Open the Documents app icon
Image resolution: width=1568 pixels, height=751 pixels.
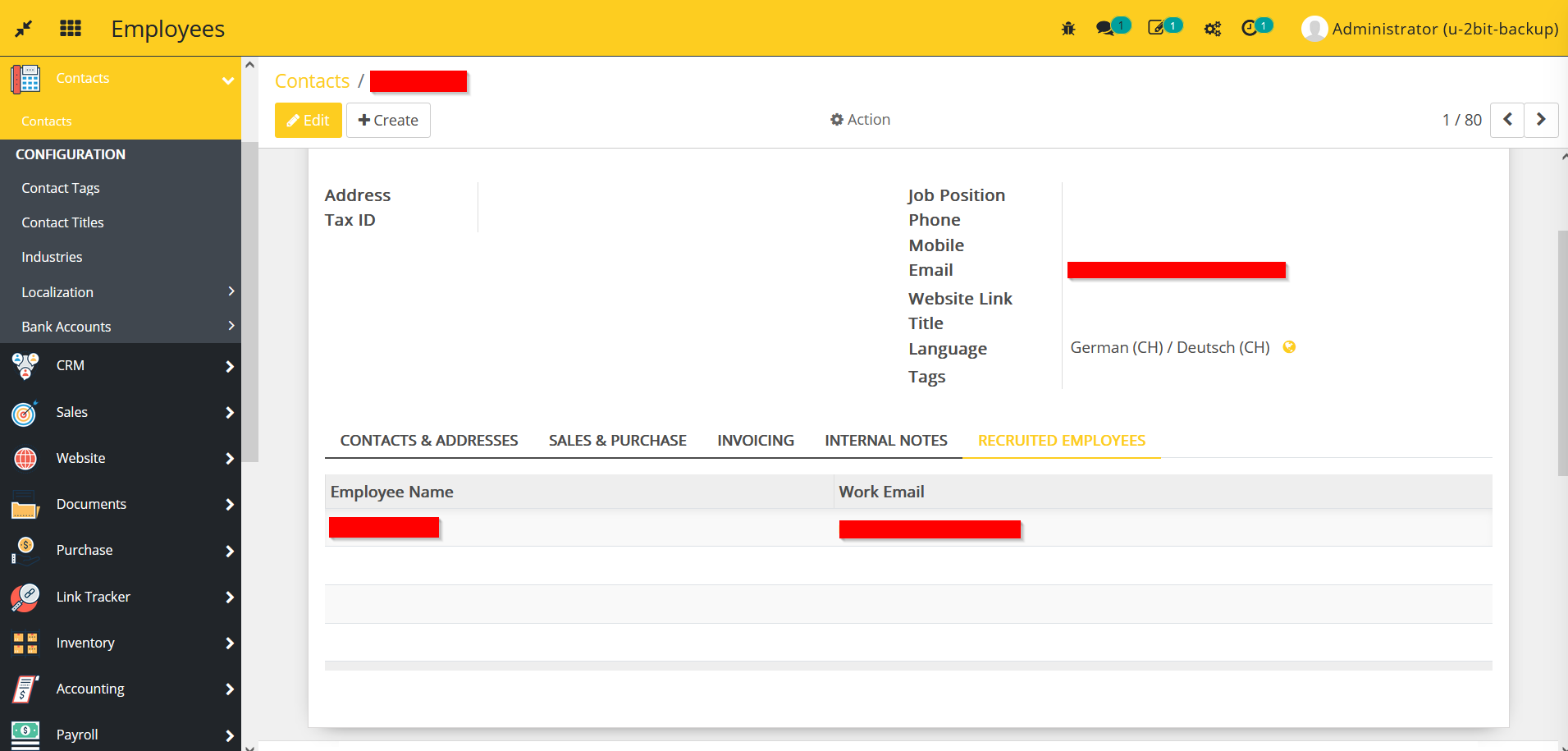(24, 504)
